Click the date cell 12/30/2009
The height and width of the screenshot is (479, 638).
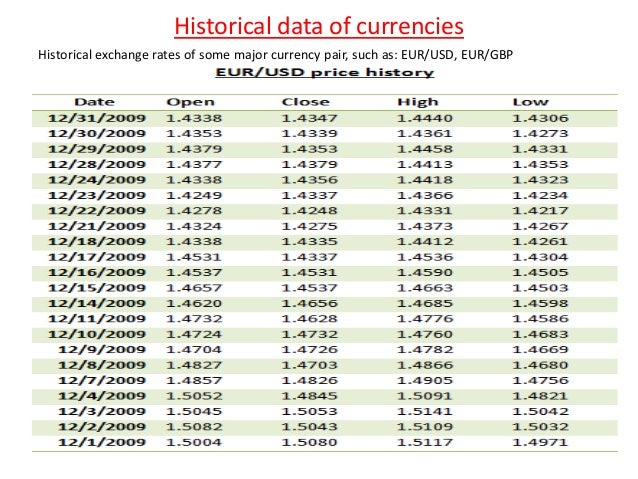[x=97, y=134]
